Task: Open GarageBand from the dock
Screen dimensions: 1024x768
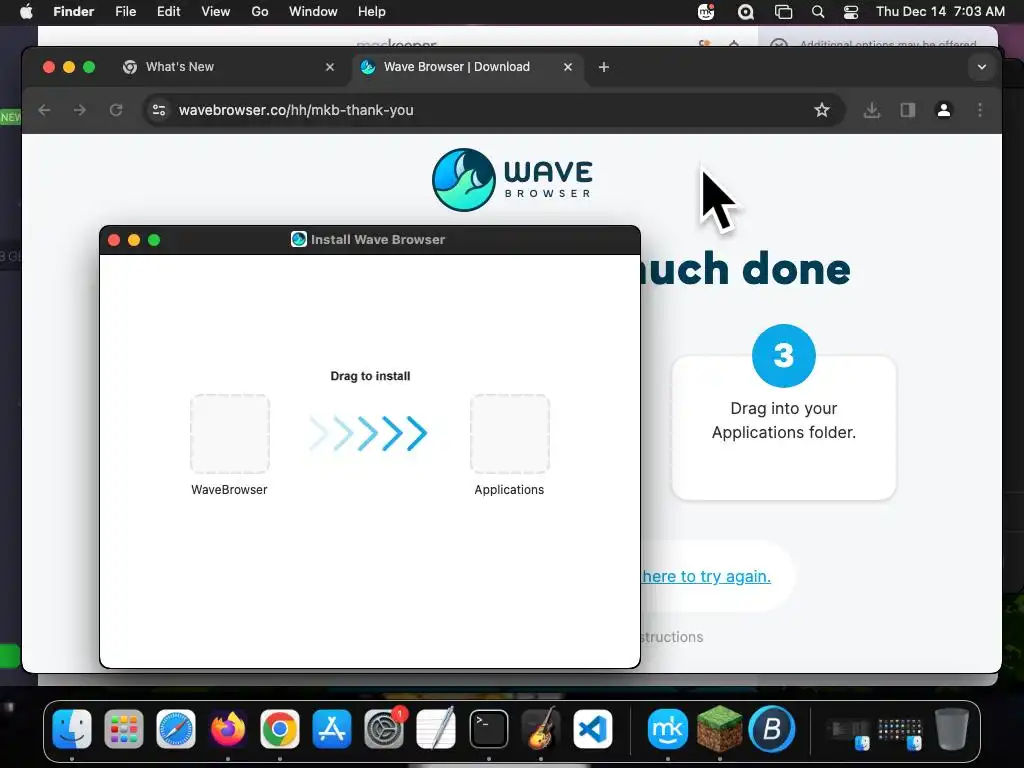Action: (x=541, y=729)
